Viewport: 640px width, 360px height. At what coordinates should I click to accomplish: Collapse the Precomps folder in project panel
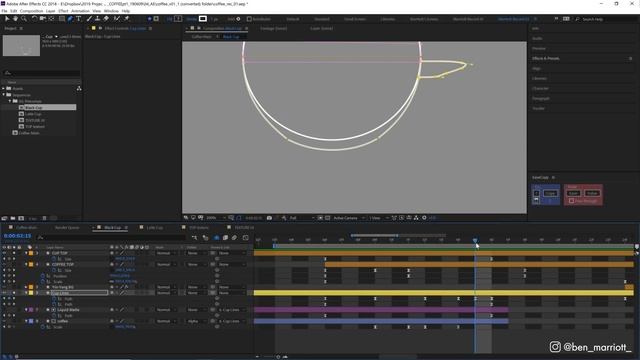point(10,101)
